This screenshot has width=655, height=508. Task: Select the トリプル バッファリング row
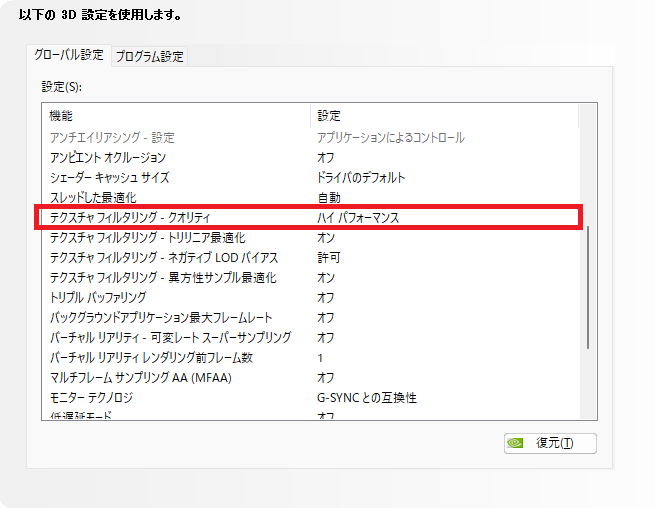311,298
